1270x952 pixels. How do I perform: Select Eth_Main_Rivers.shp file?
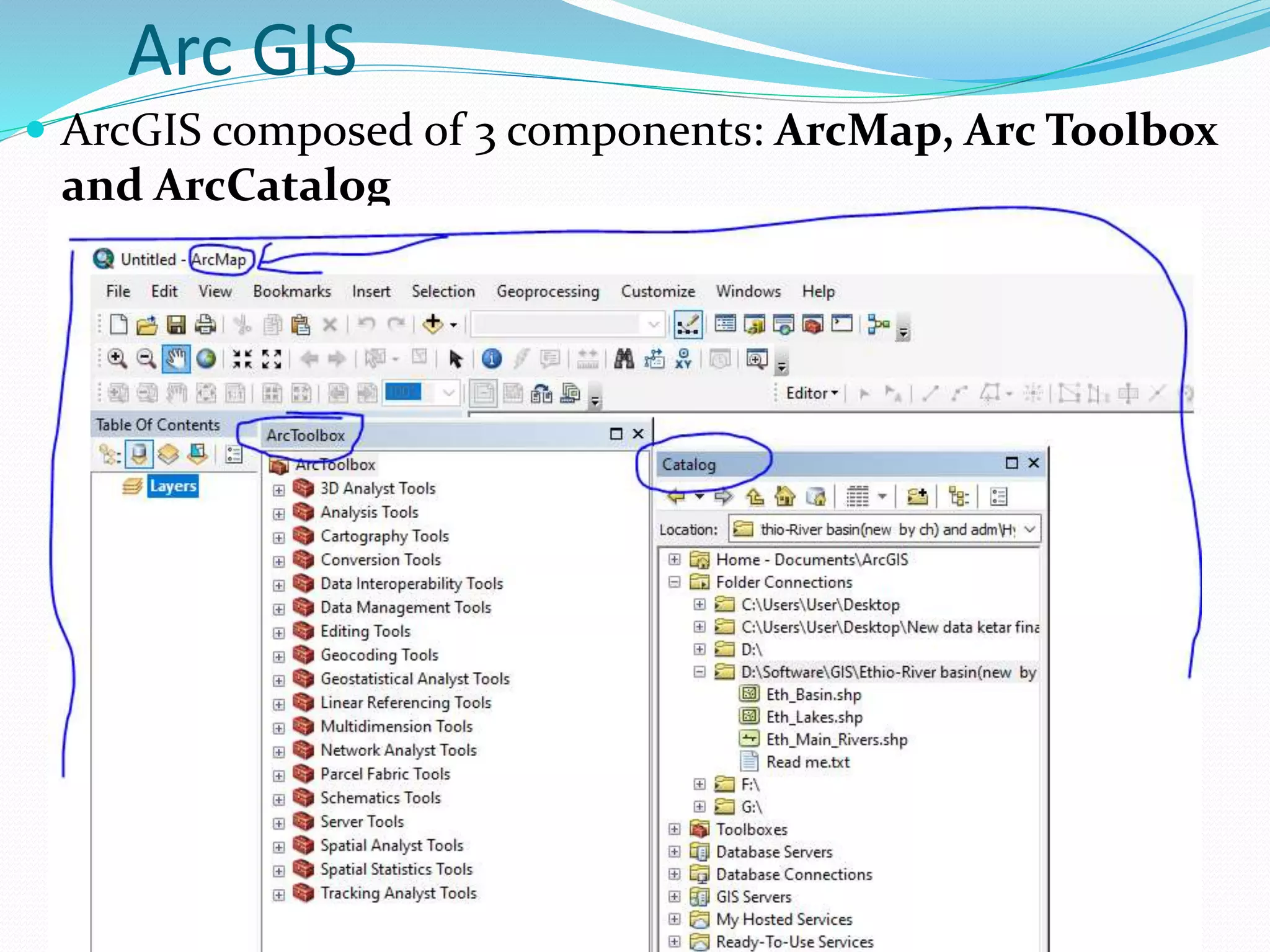(x=837, y=739)
